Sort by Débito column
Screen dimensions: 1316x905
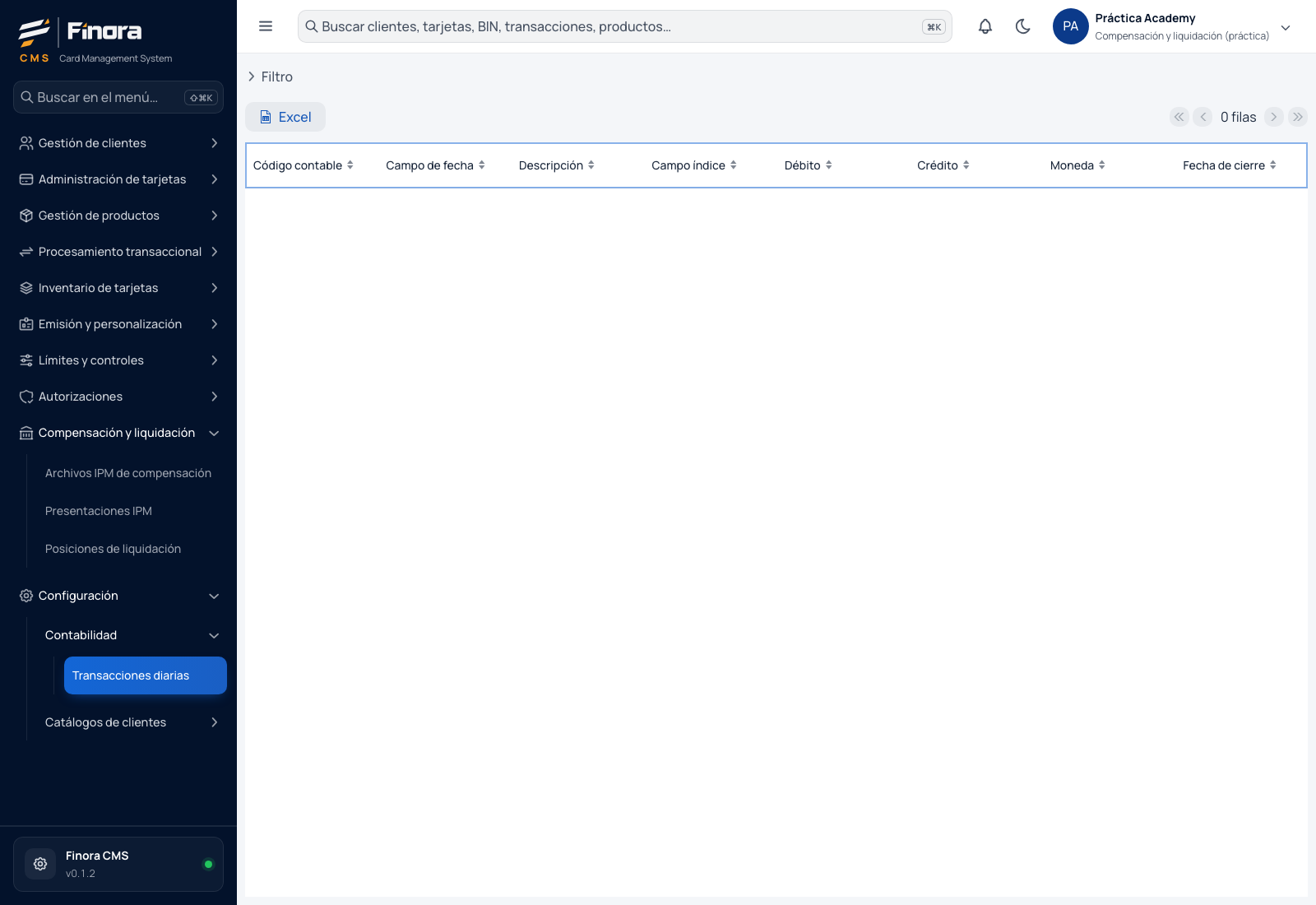pyautogui.click(x=809, y=165)
